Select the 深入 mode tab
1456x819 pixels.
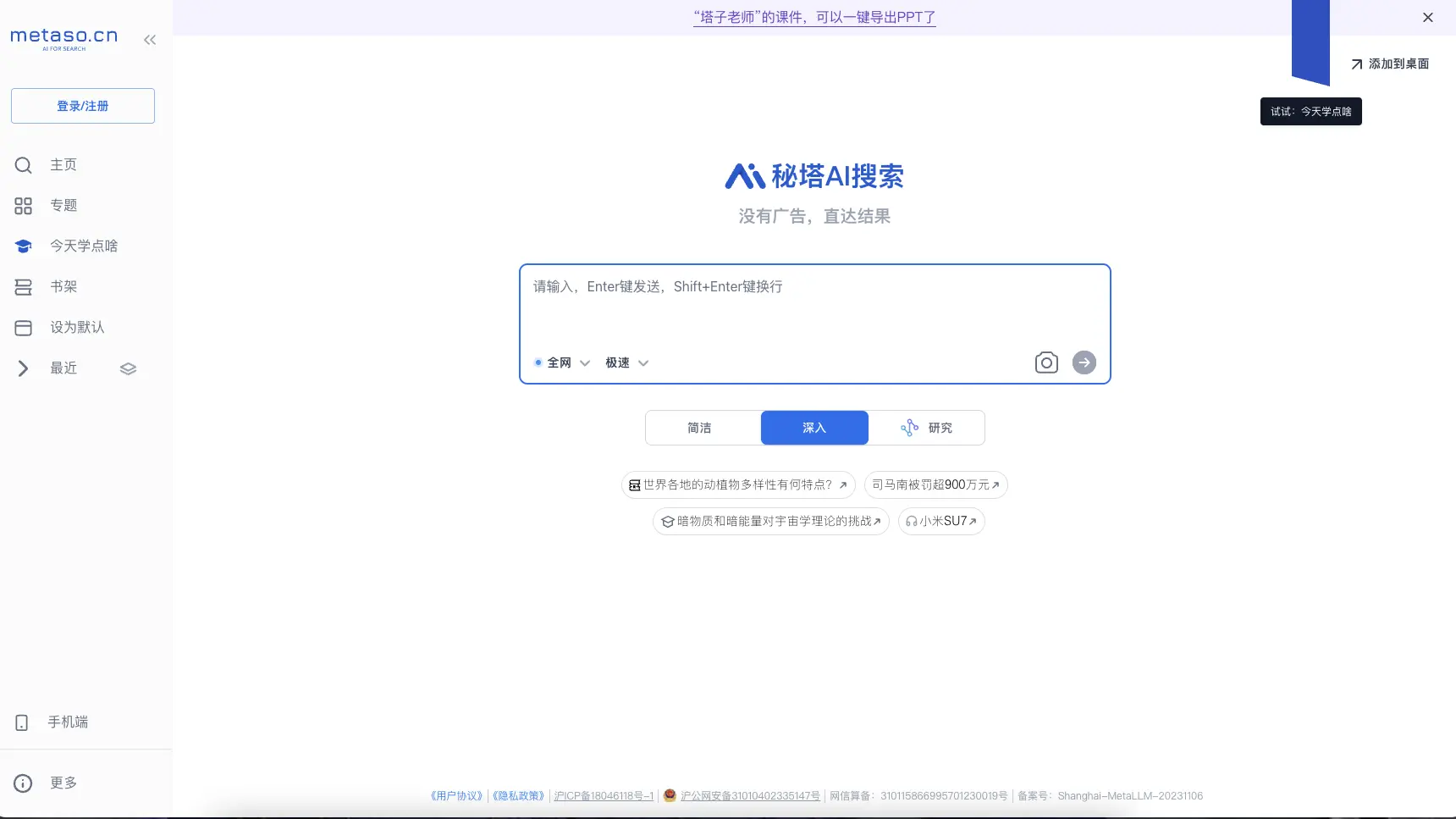point(814,428)
